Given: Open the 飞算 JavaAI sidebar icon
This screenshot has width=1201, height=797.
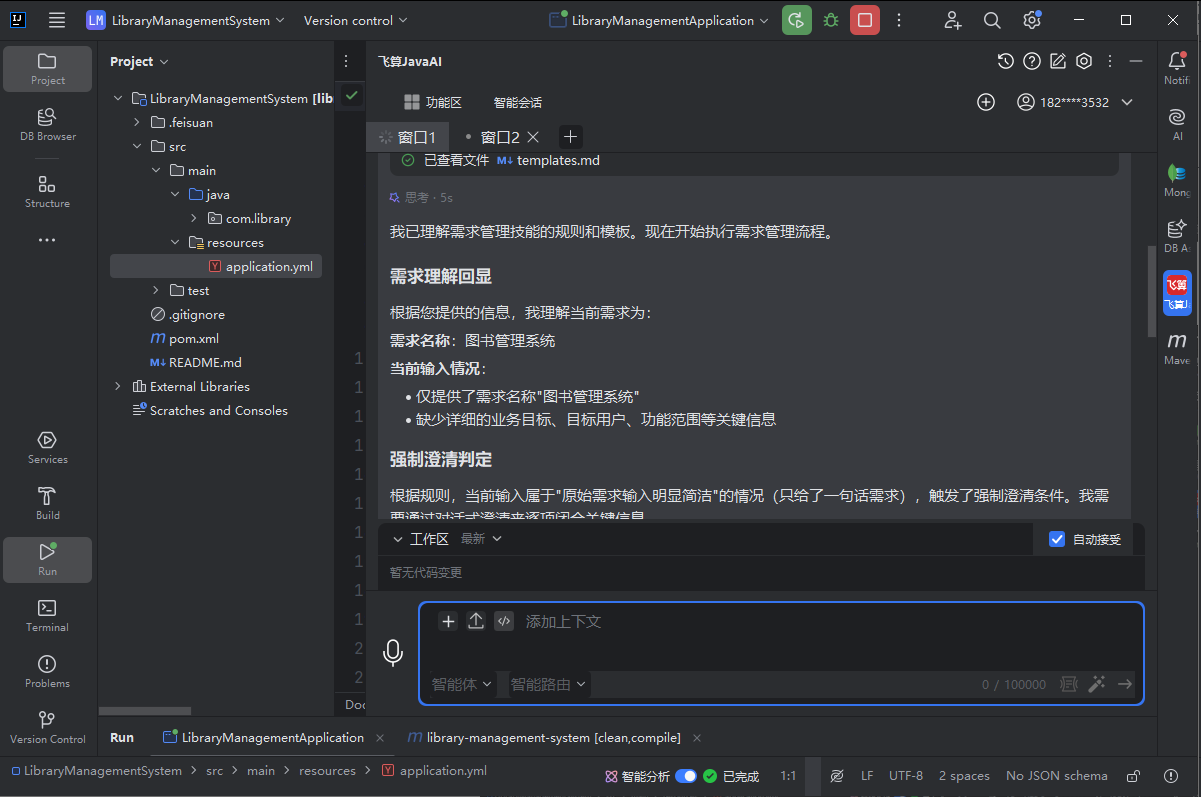Looking at the screenshot, I should (1177, 293).
